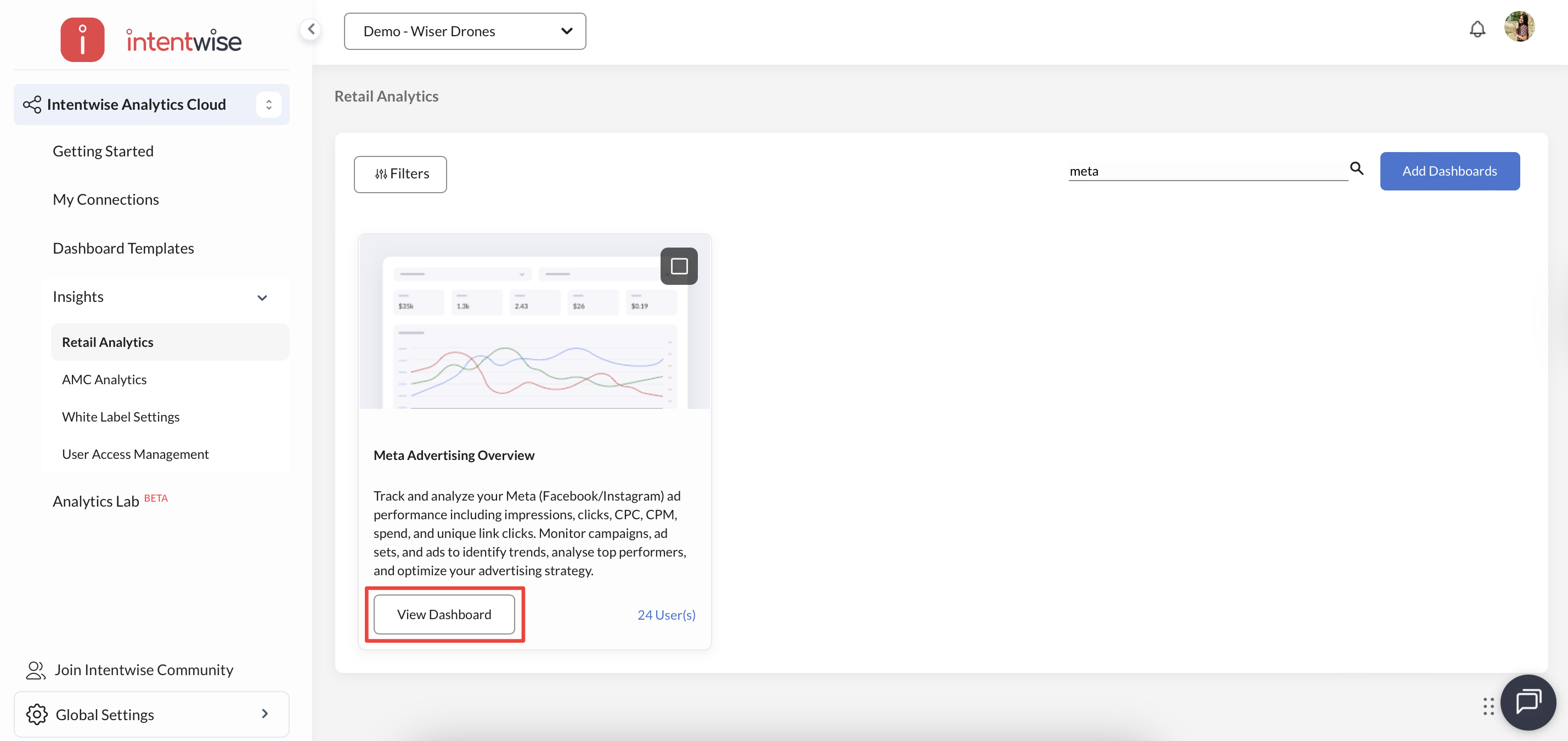
Task: Open the 24 User(s) link
Action: click(x=666, y=614)
